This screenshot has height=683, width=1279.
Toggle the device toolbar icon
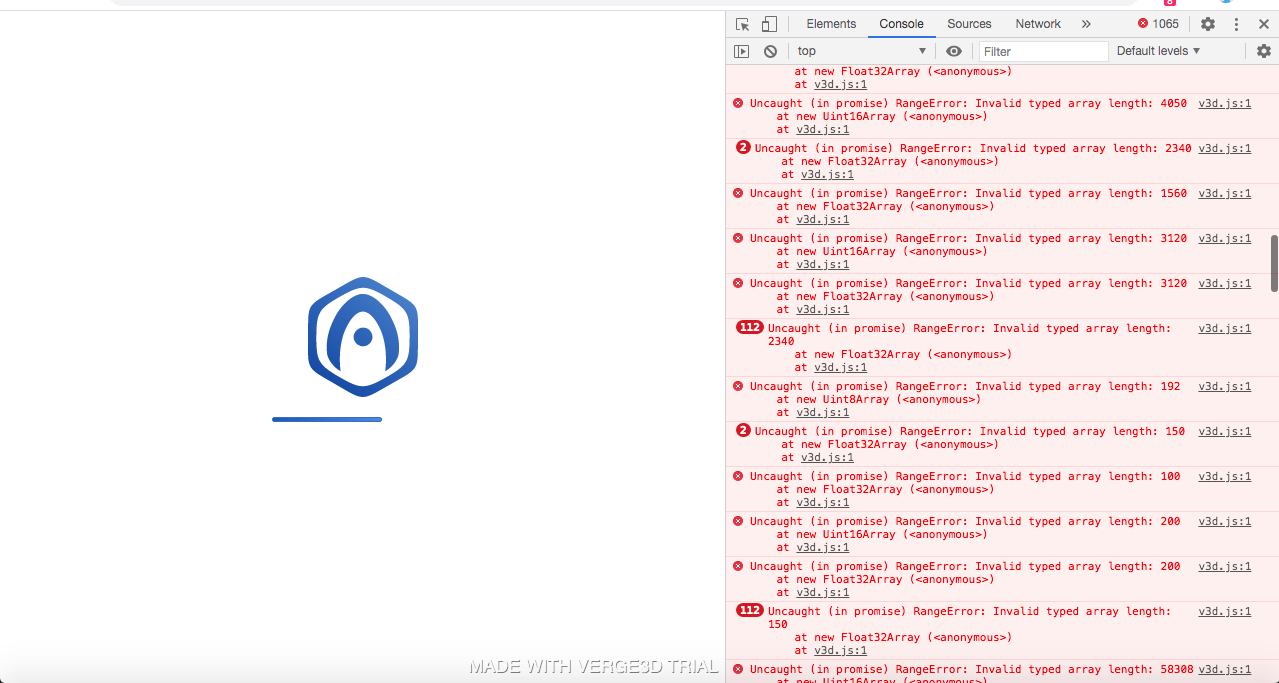click(769, 24)
